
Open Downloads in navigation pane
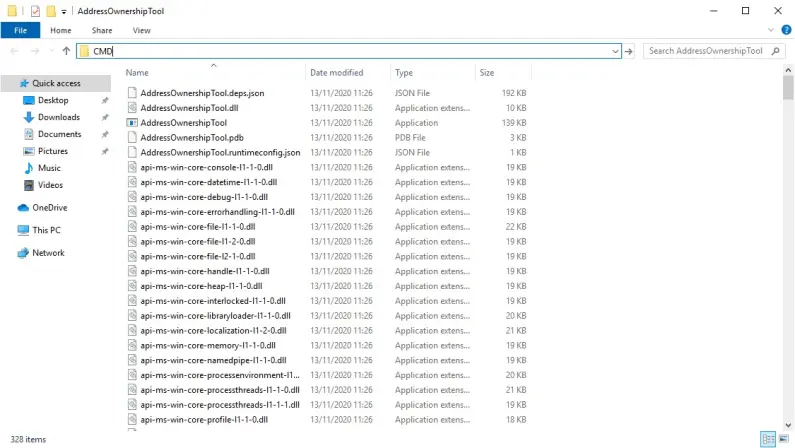[x=59, y=117]
